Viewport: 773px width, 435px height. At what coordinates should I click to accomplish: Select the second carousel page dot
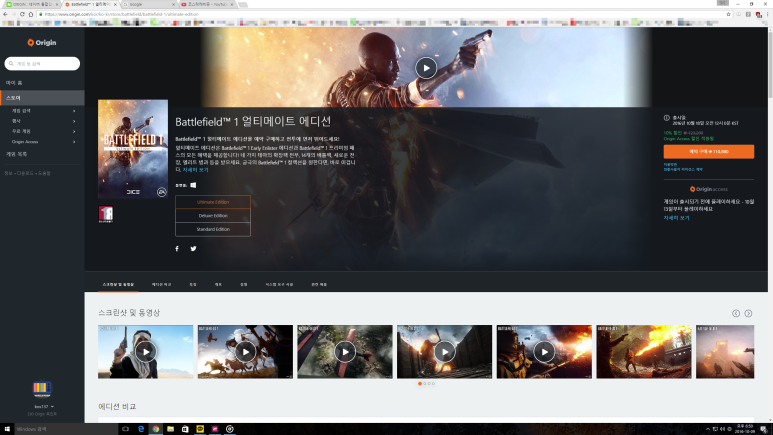pyautogui.click(x=424, y=384)
